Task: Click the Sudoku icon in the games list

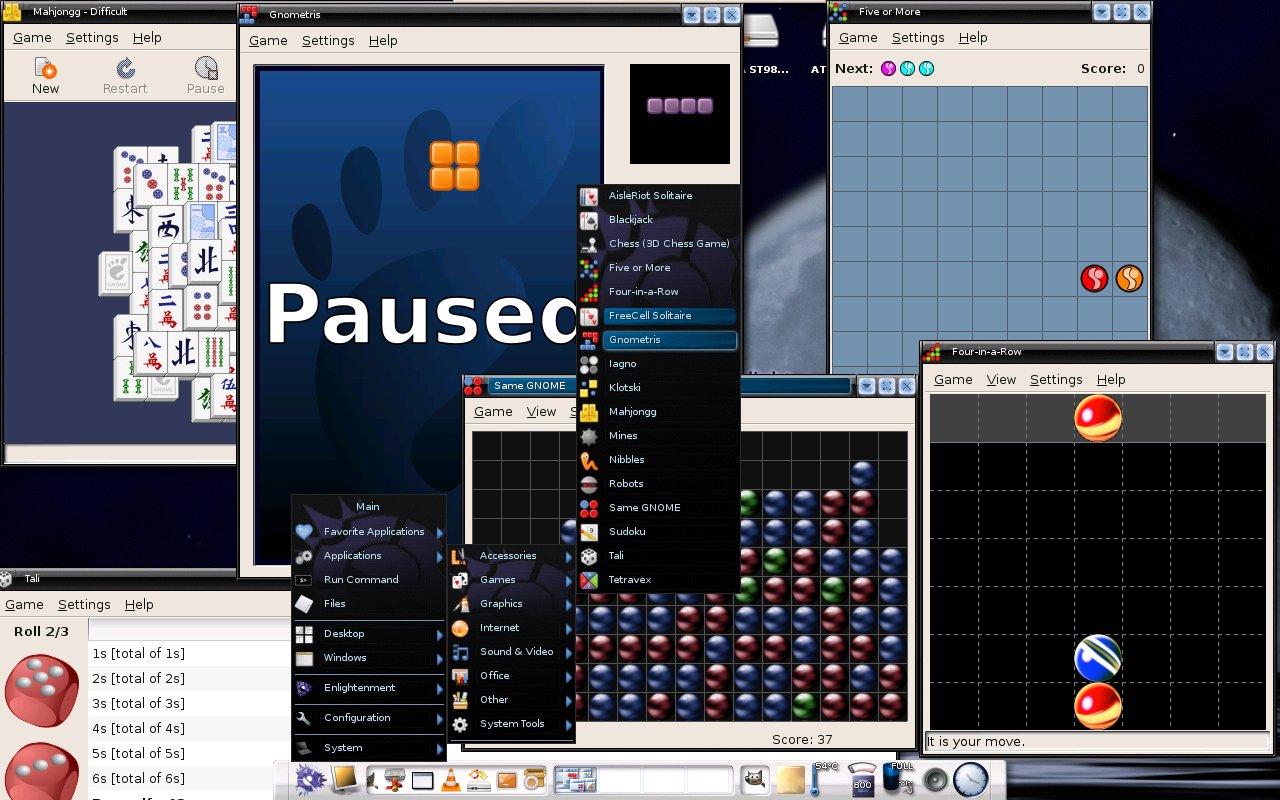Action: pyautogui.click(x=589, y=531)
